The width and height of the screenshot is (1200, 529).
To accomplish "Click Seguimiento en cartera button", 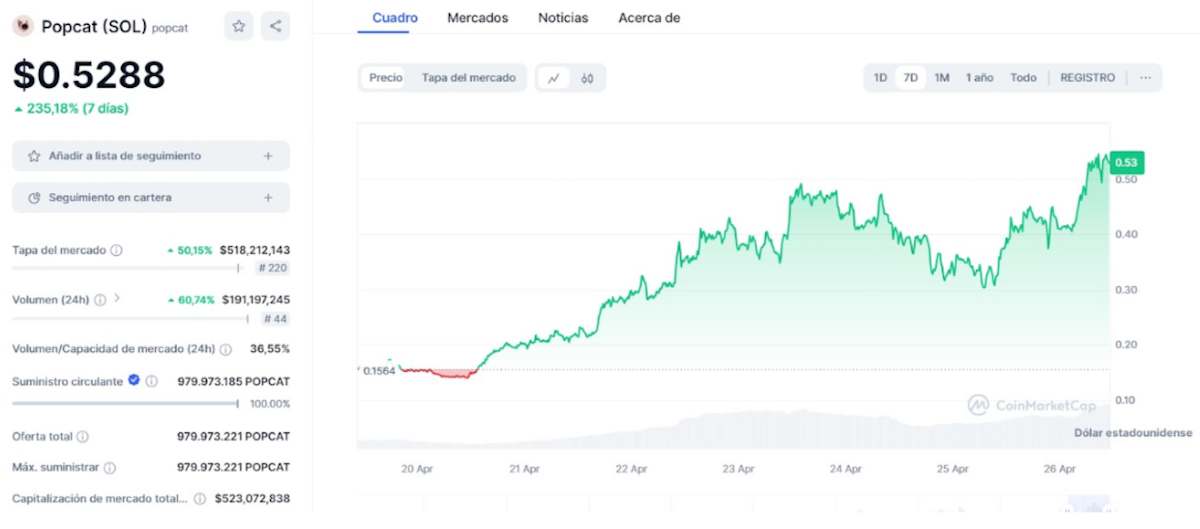I will 151,198.
